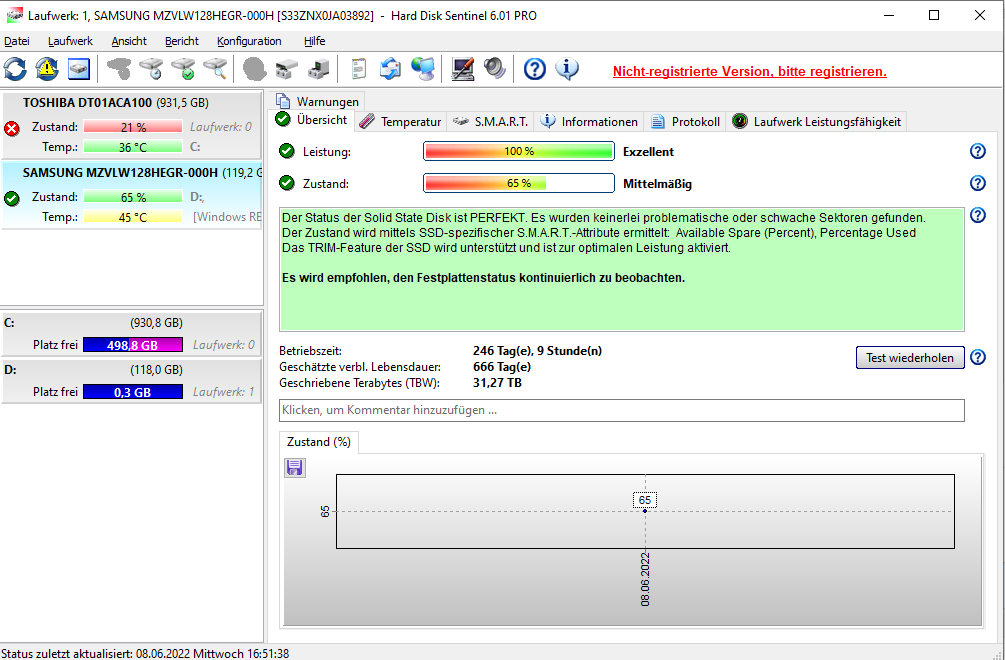Click green check icon for SAMSUNG drive

pos(12,199)
